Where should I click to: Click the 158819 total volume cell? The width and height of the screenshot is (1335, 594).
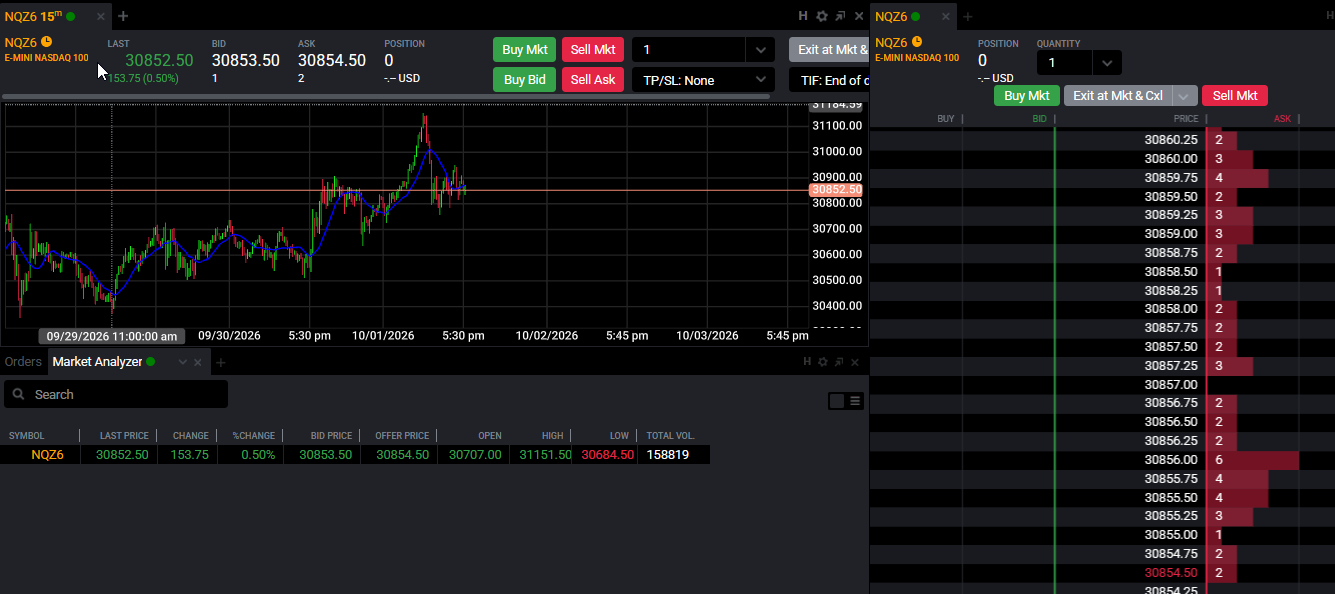click(668, 455)
